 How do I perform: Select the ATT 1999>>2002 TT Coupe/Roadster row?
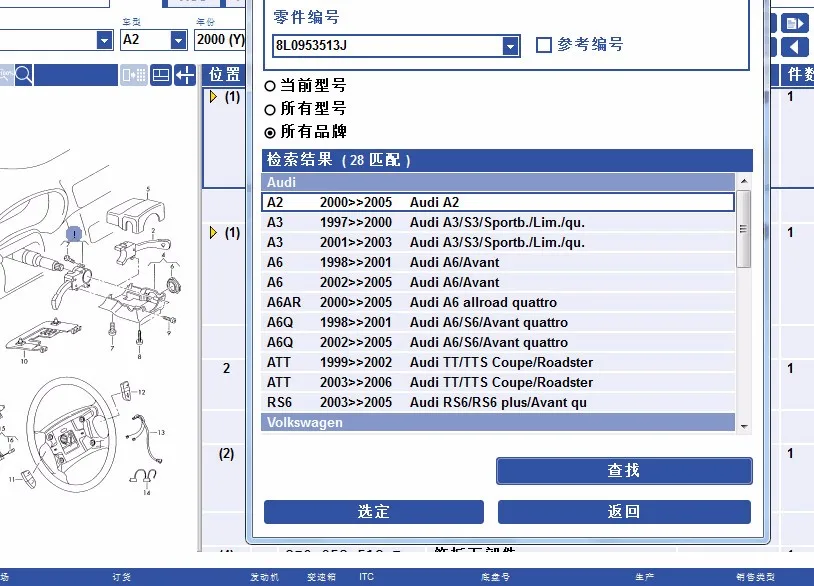click(498, 362)
